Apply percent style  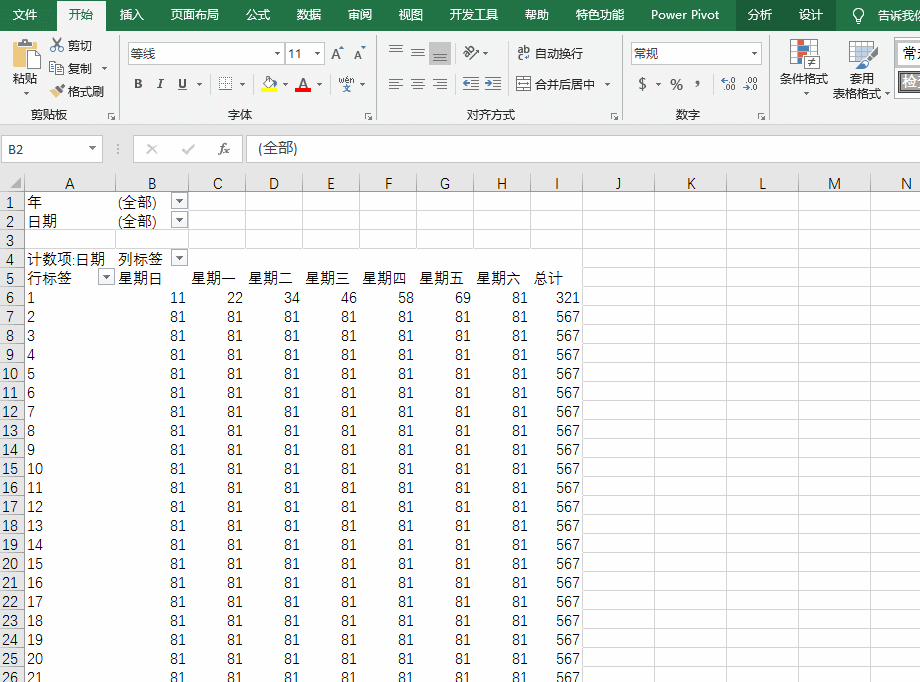click(677, 84)
